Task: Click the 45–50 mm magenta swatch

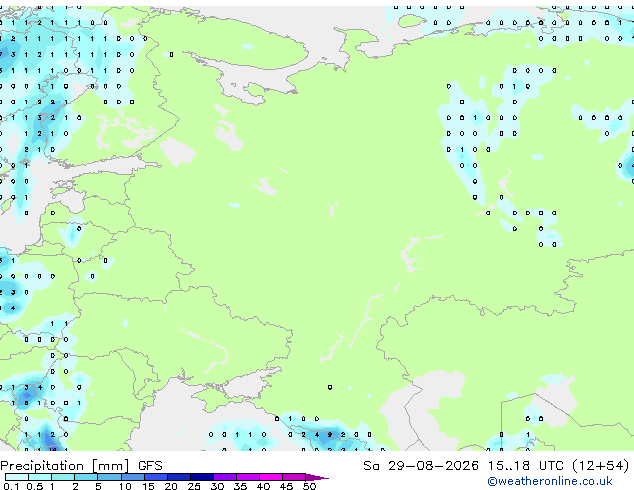Action: click(x=294, y=477)
